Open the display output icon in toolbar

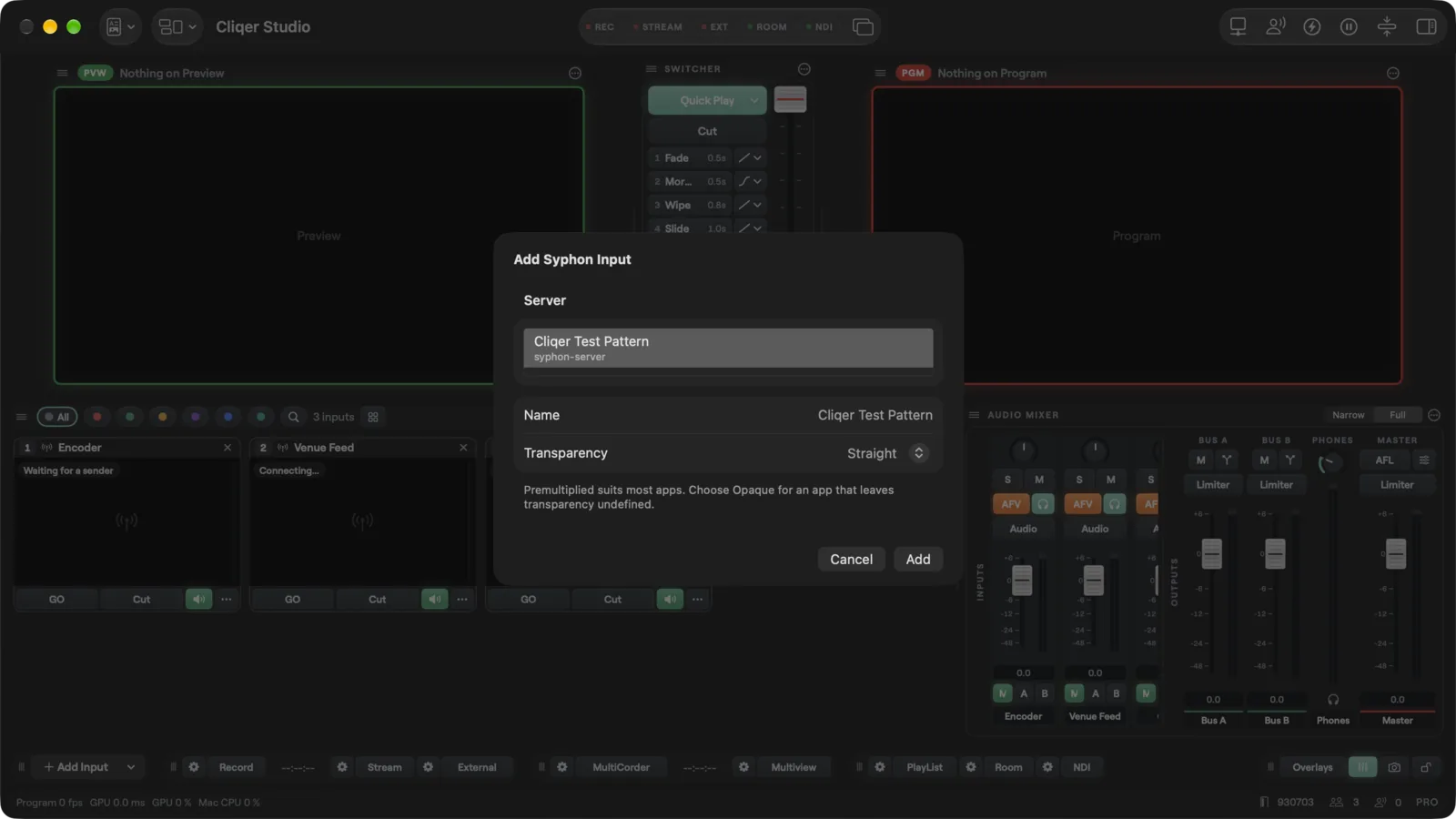(x=1238, y=27)
